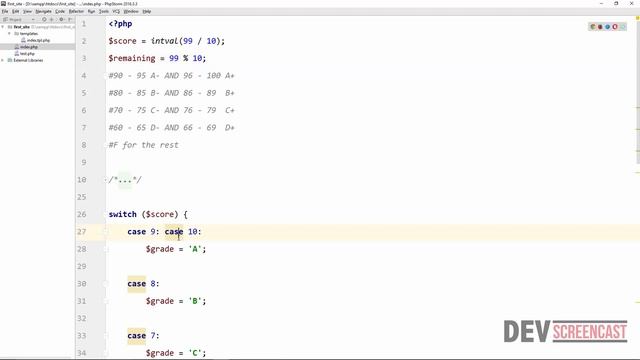Click the yellow inspection status indicator
The height and width of the screenshot is (360, 640).
pos(638,18)
